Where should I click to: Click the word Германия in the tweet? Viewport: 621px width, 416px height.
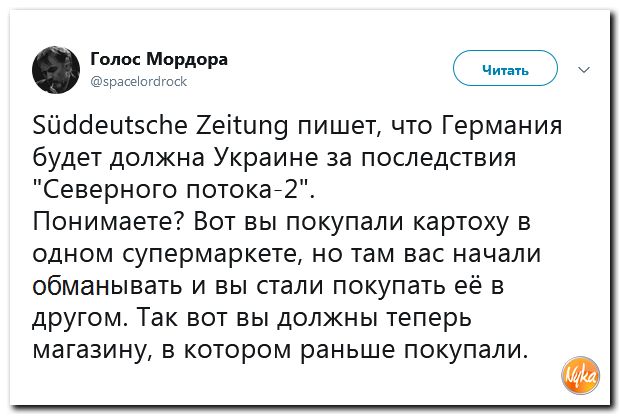point(501,126)
